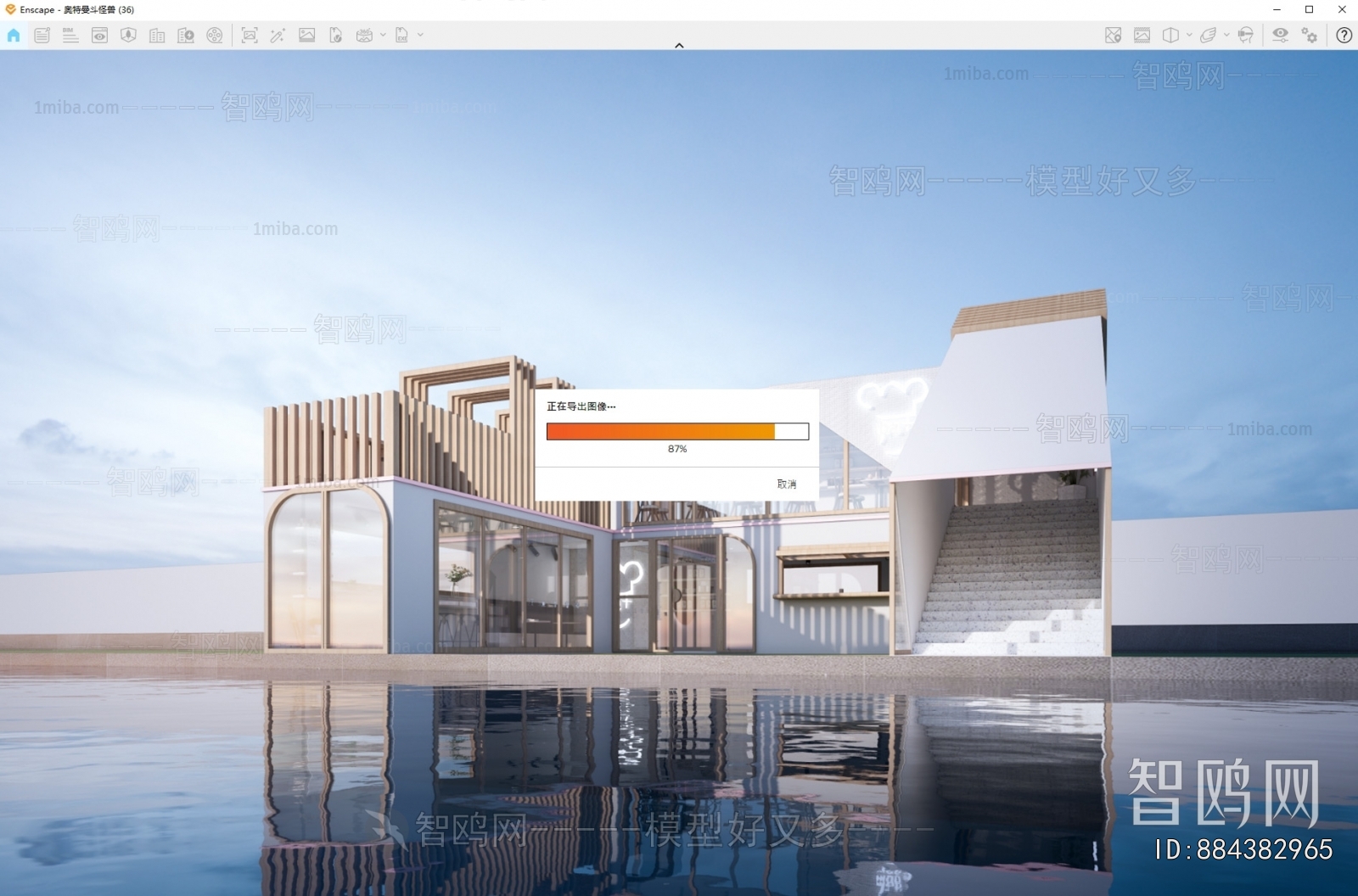Open visual settings eye slider icon

1280,35
